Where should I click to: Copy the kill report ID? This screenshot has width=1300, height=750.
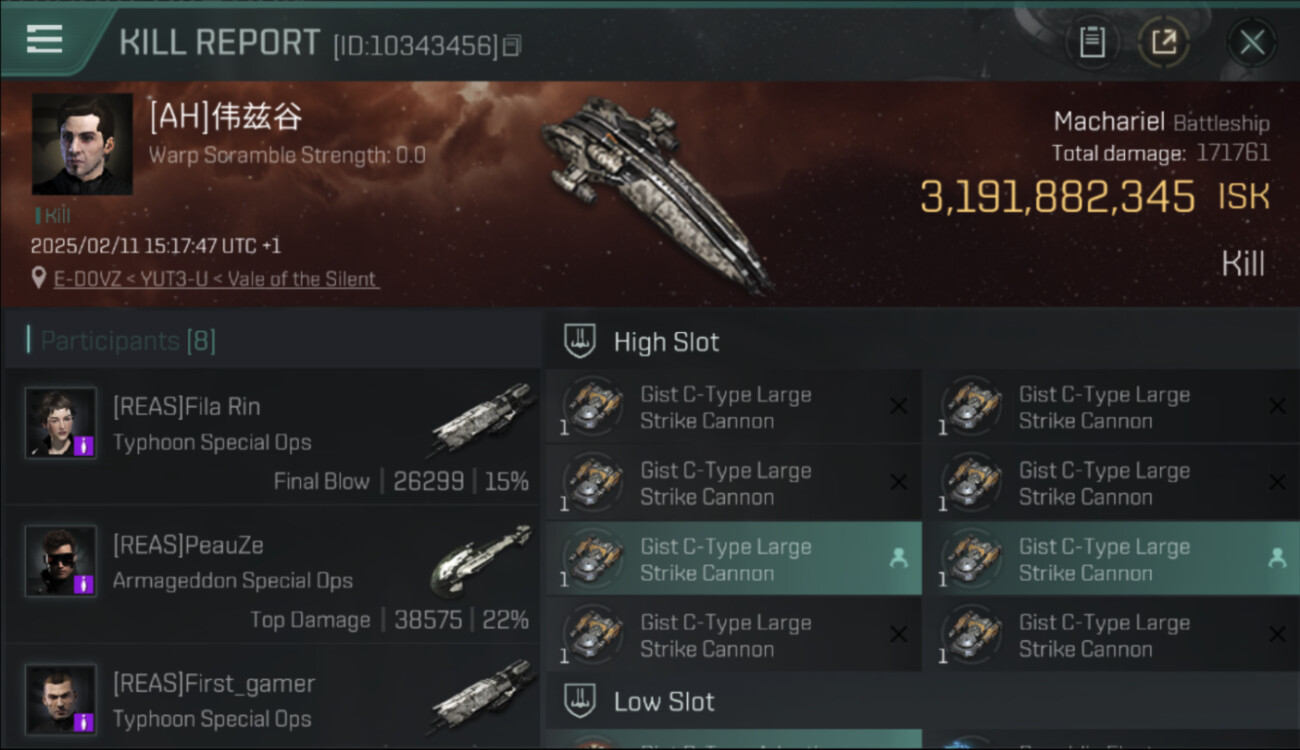pos(512,46)
